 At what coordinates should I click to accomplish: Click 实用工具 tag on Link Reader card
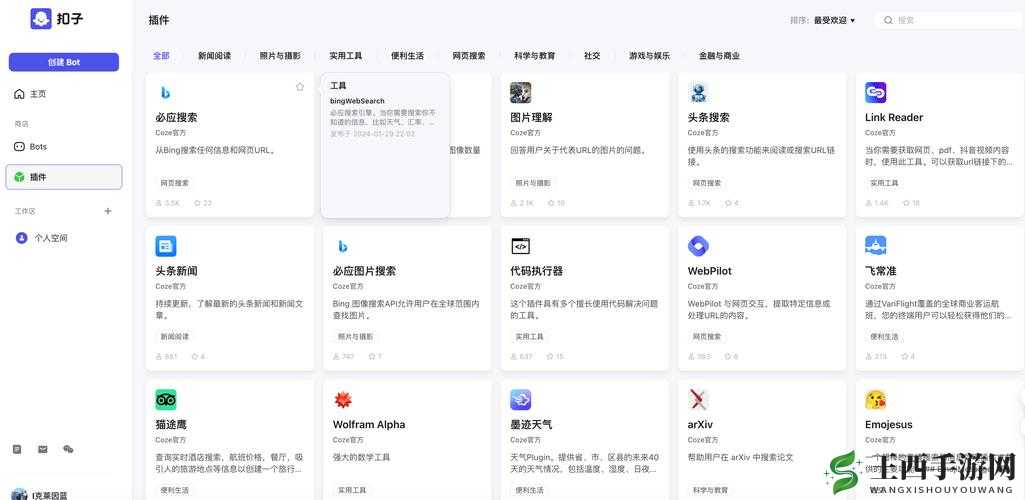coord(884,183)
